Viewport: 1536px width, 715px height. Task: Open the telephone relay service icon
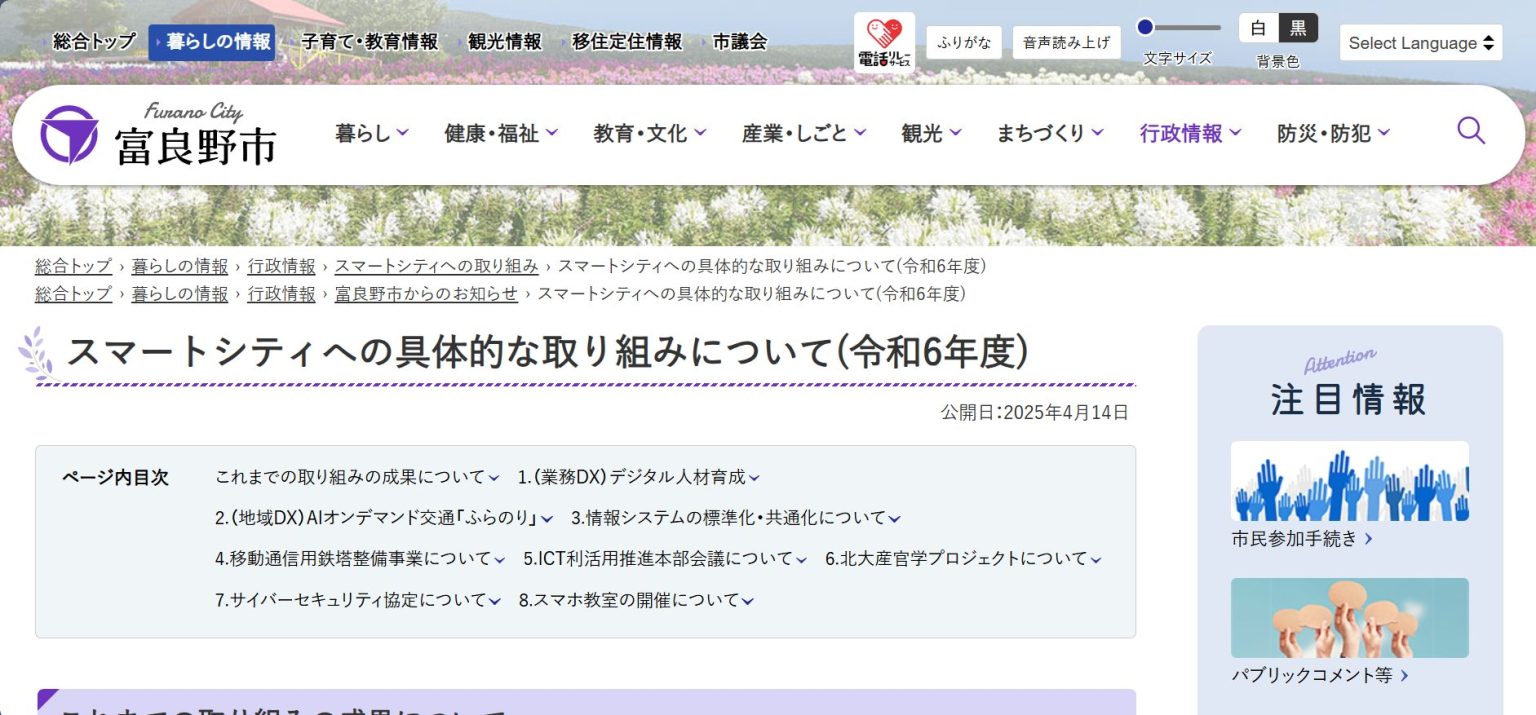click(x=884, y=43)
